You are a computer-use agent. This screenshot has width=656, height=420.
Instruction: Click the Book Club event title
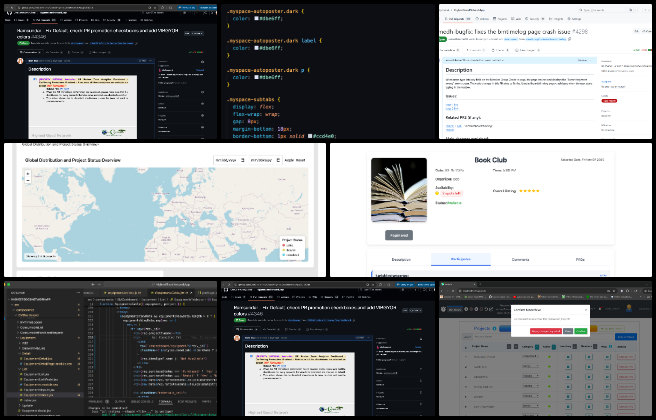coord(490,160)
